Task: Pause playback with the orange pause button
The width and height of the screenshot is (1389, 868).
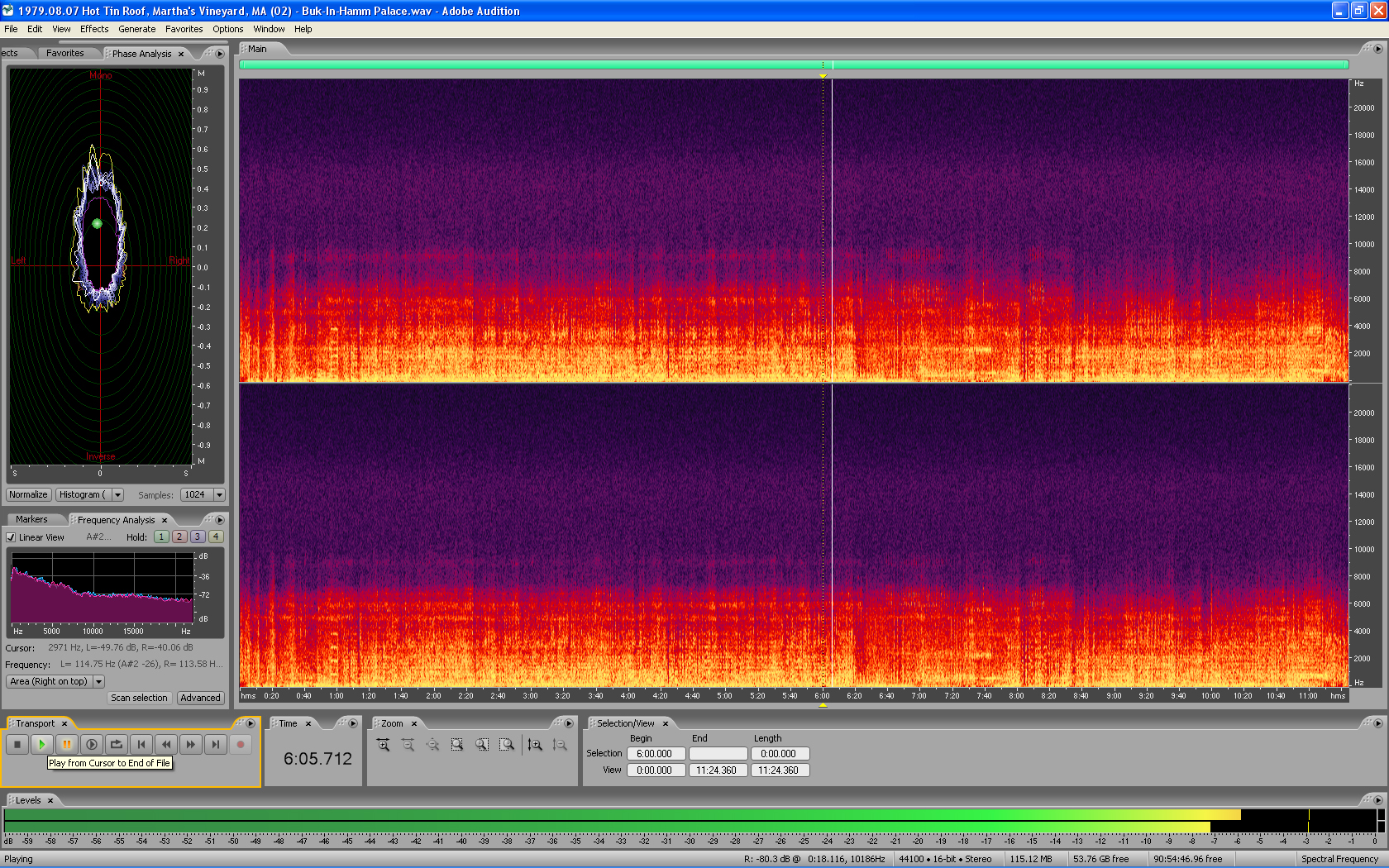Action: click(x=67, y=744)
